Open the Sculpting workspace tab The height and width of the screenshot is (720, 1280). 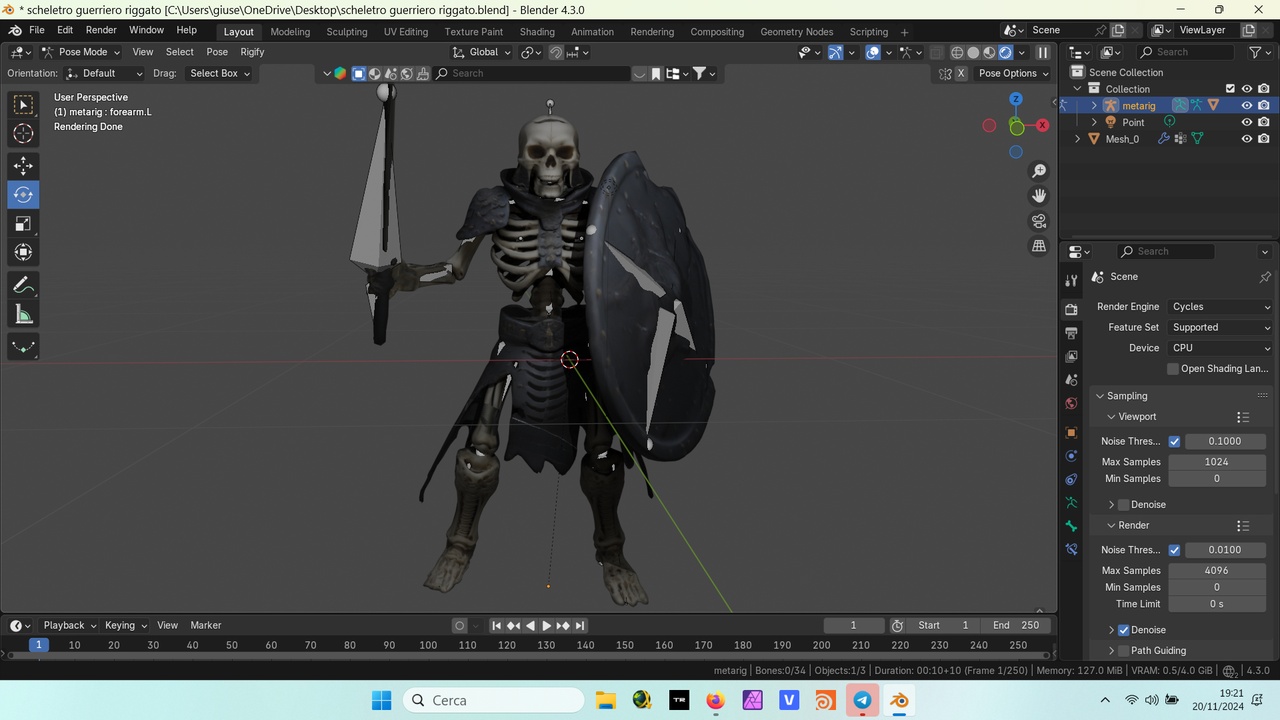click(347, 32)
